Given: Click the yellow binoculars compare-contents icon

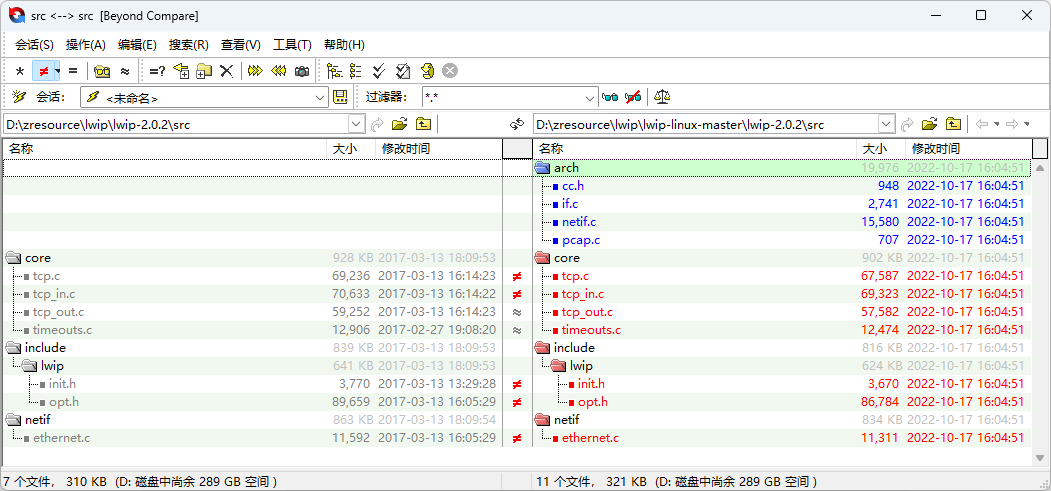Looking at the screenshot, I should click(x=102, y=71).
